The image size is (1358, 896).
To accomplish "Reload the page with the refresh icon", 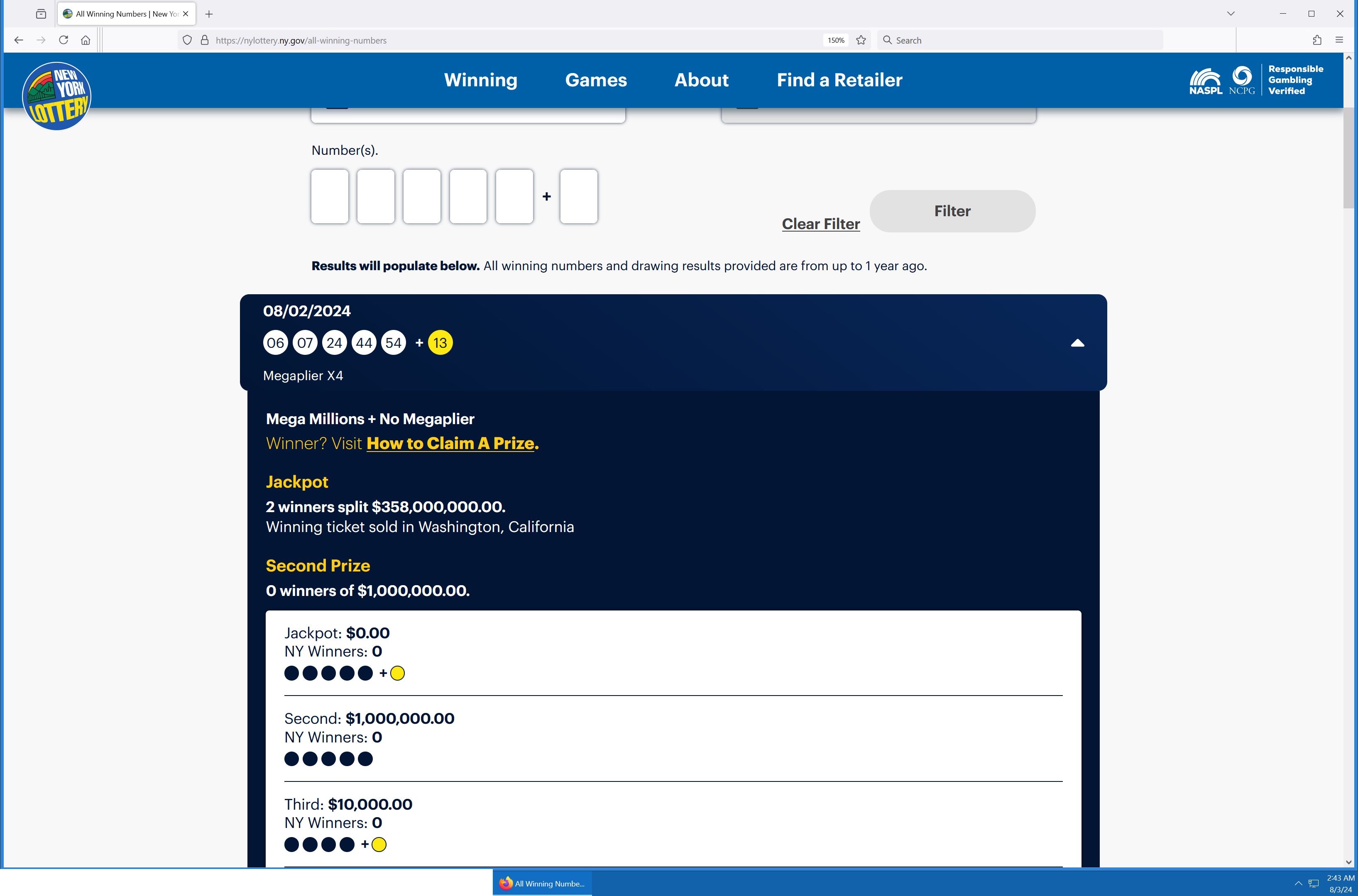I will click(64, 40).
